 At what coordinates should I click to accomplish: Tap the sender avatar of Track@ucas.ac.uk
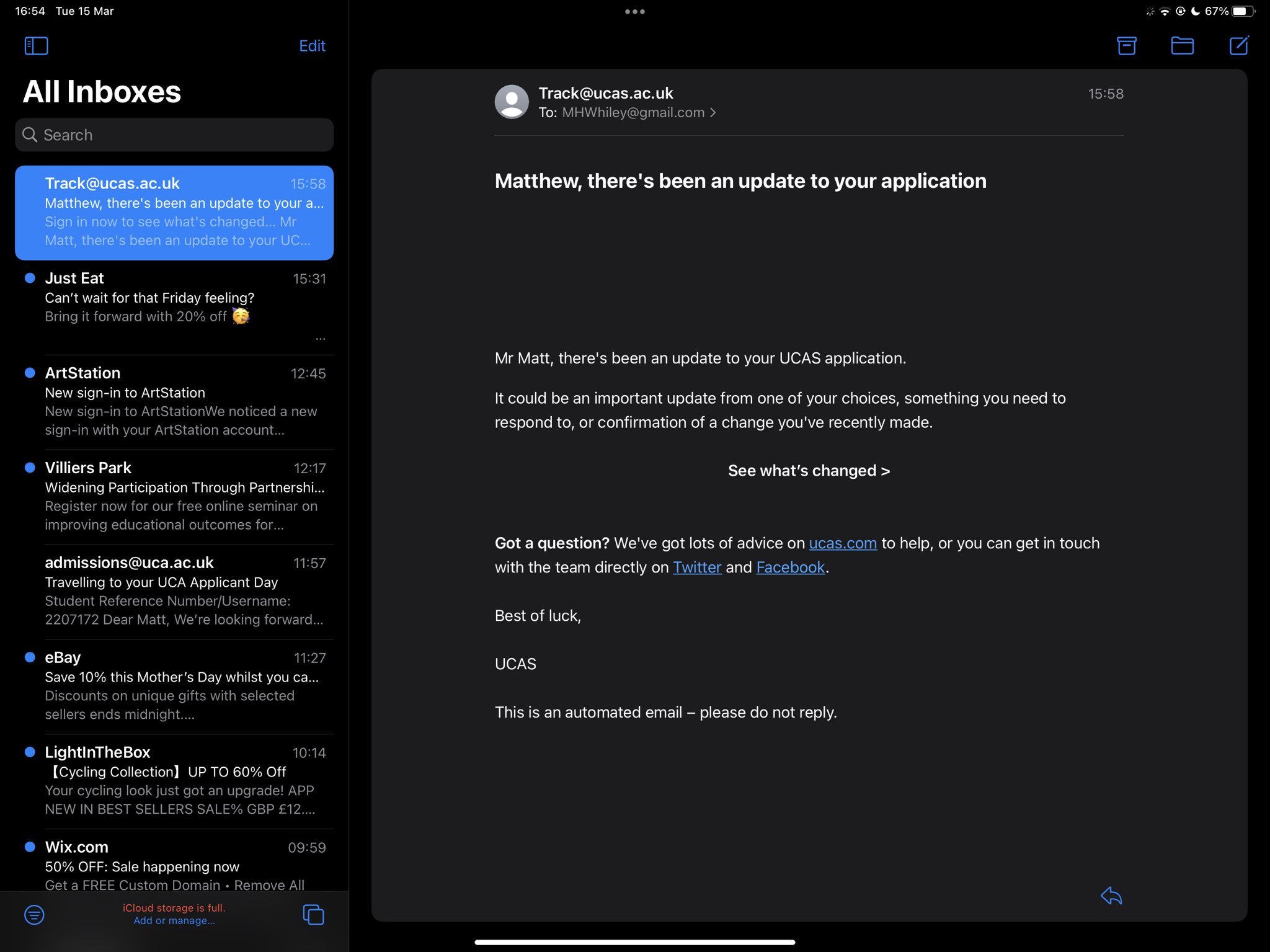point(512,102)
